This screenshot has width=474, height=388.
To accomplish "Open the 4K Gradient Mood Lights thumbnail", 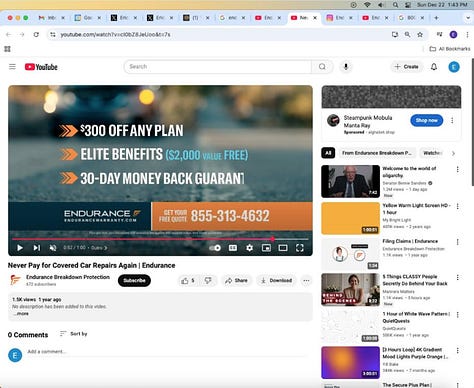I will click(x=350, y=362).
